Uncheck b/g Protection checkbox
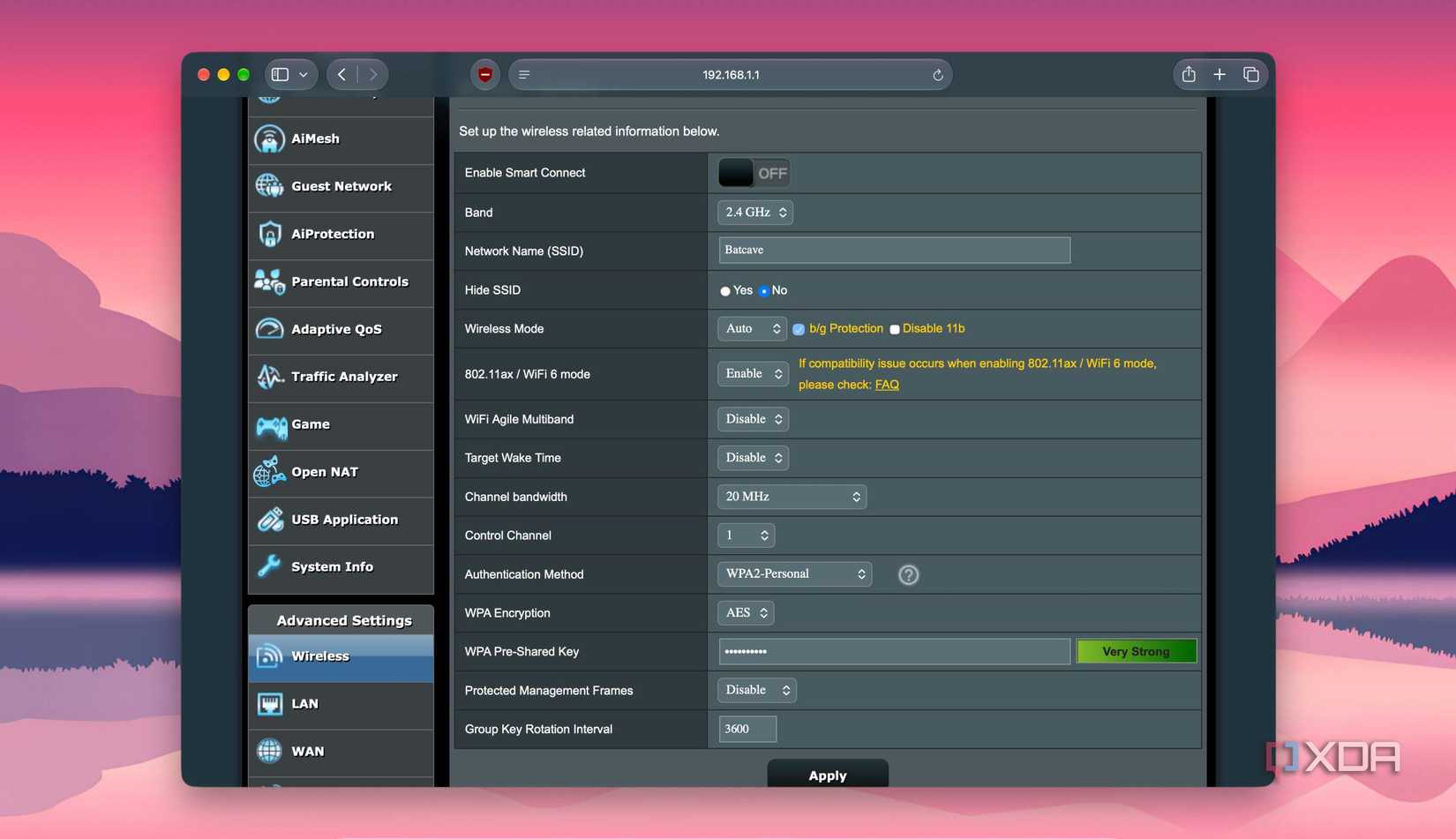1456x839 pixels. click(799, 329)
